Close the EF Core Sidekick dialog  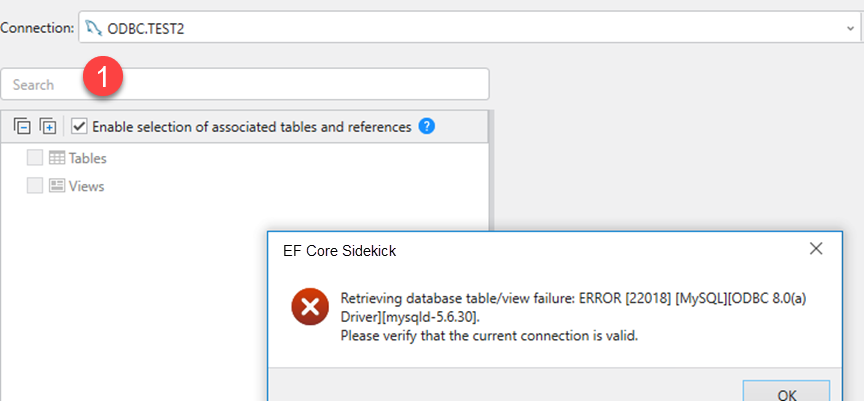[816, 249]
